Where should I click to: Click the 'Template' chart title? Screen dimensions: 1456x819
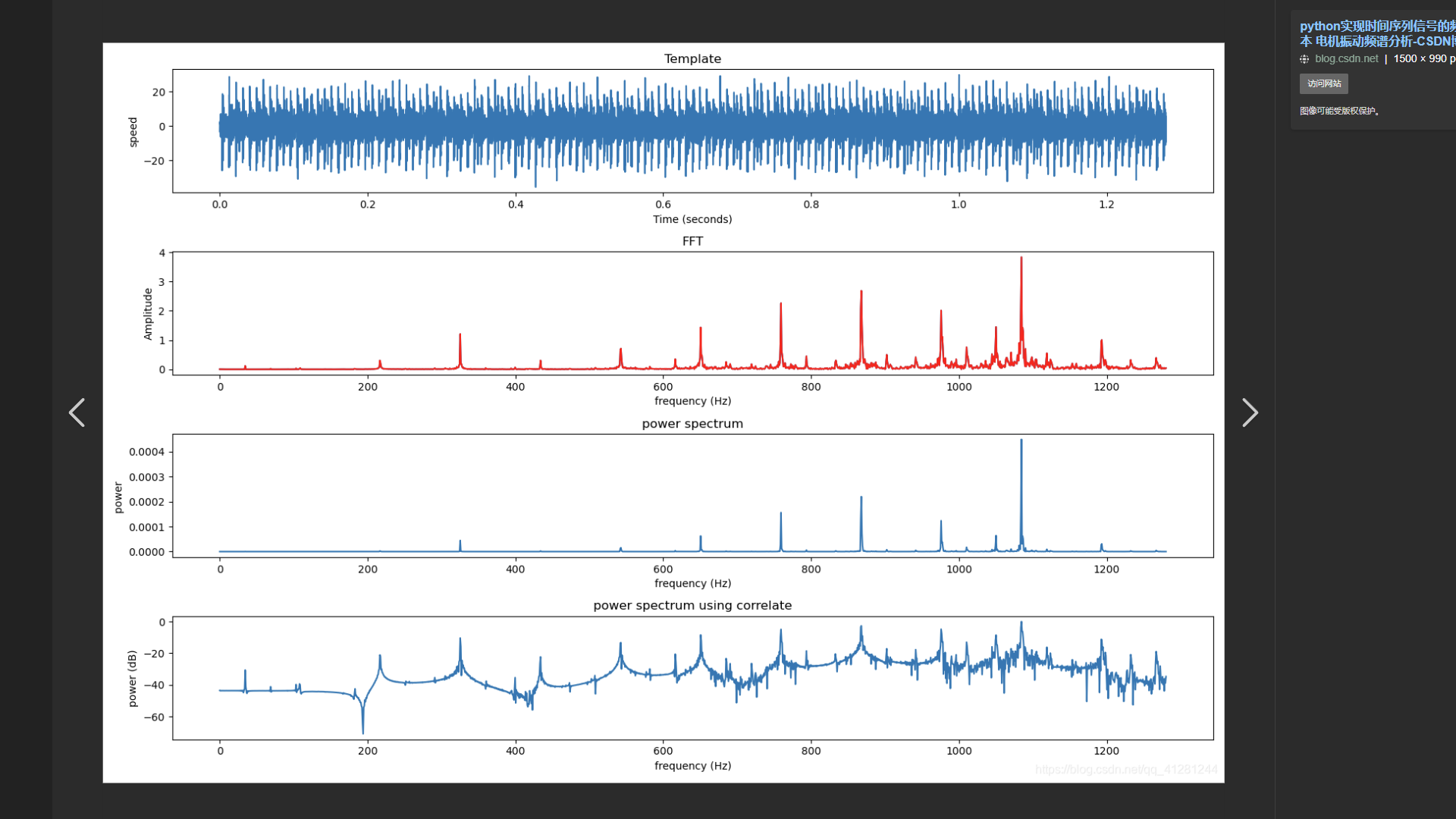[692, 59]
